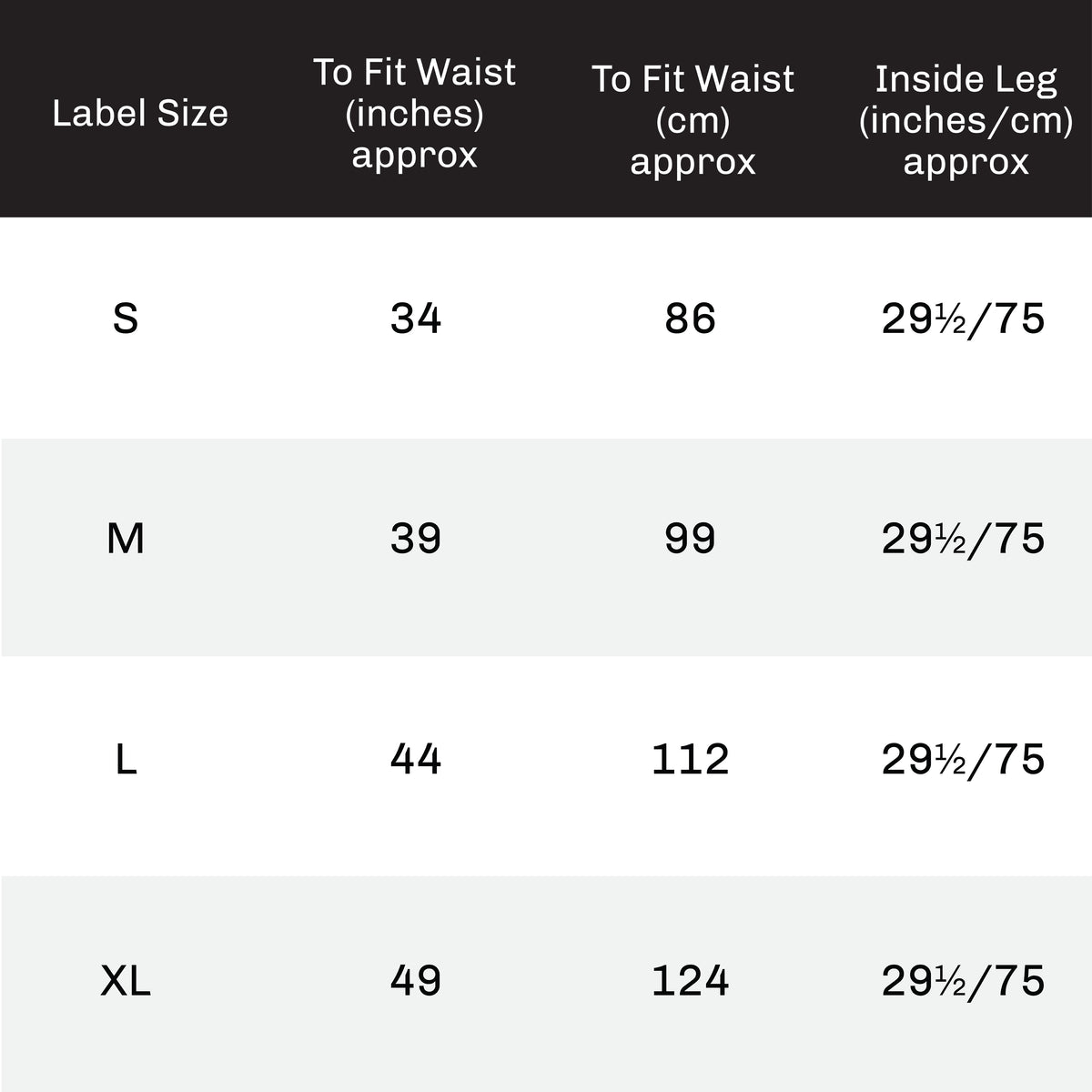
Task: Select inside leg value in S row
Action: click(963, 319)
